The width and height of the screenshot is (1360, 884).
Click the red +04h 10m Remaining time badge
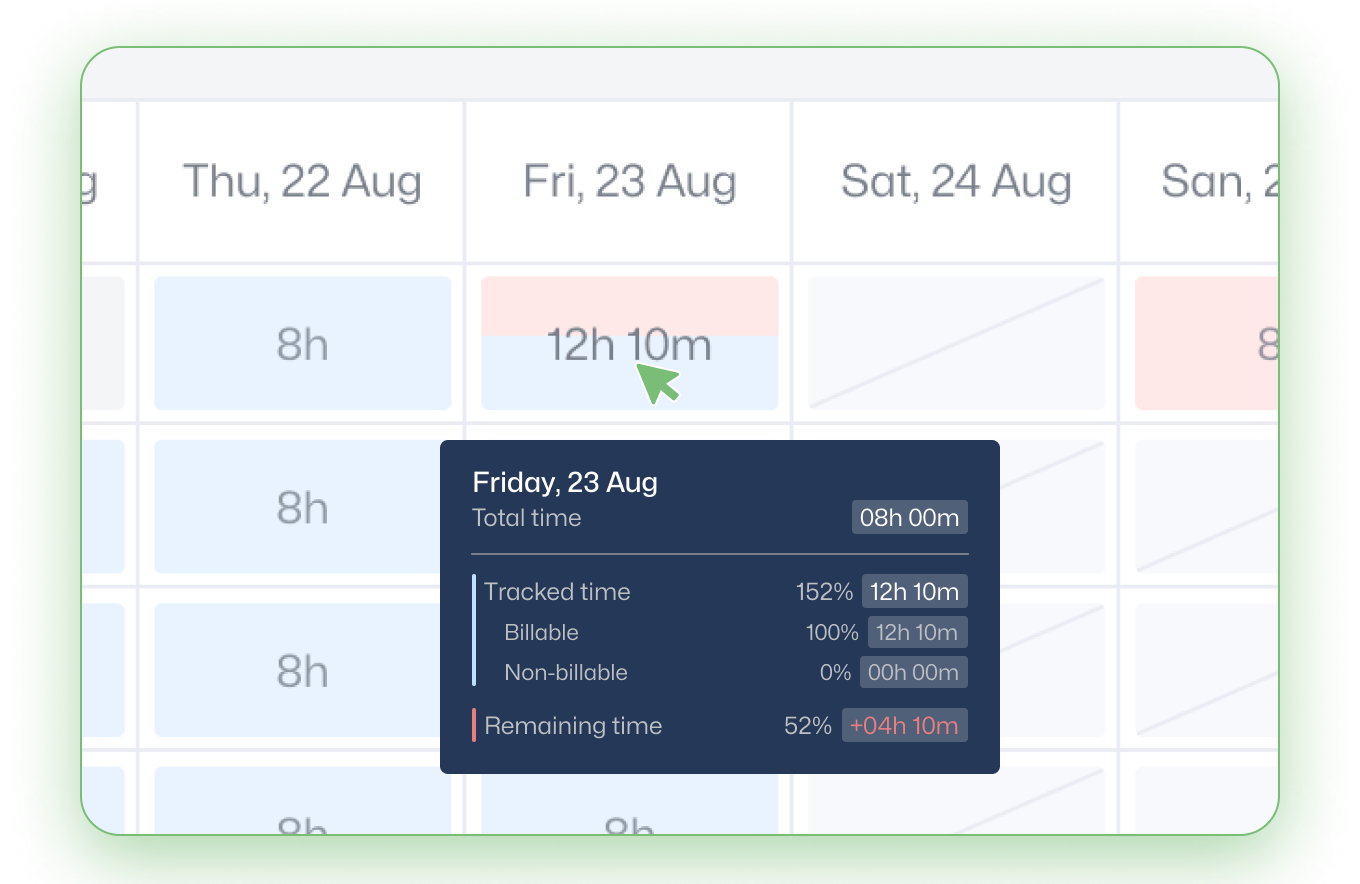click(x=905, y=725)
